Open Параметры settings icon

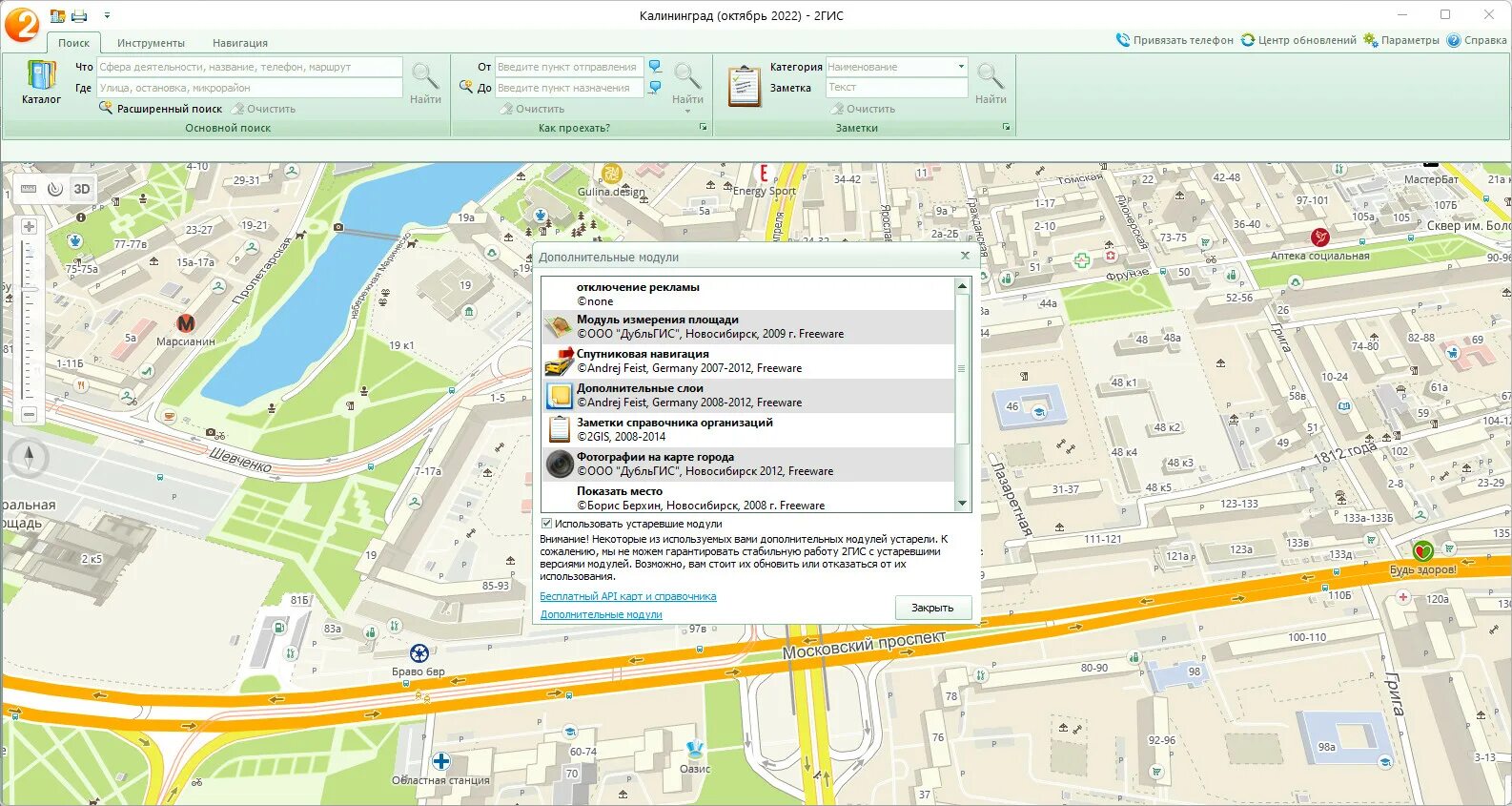1401,40
